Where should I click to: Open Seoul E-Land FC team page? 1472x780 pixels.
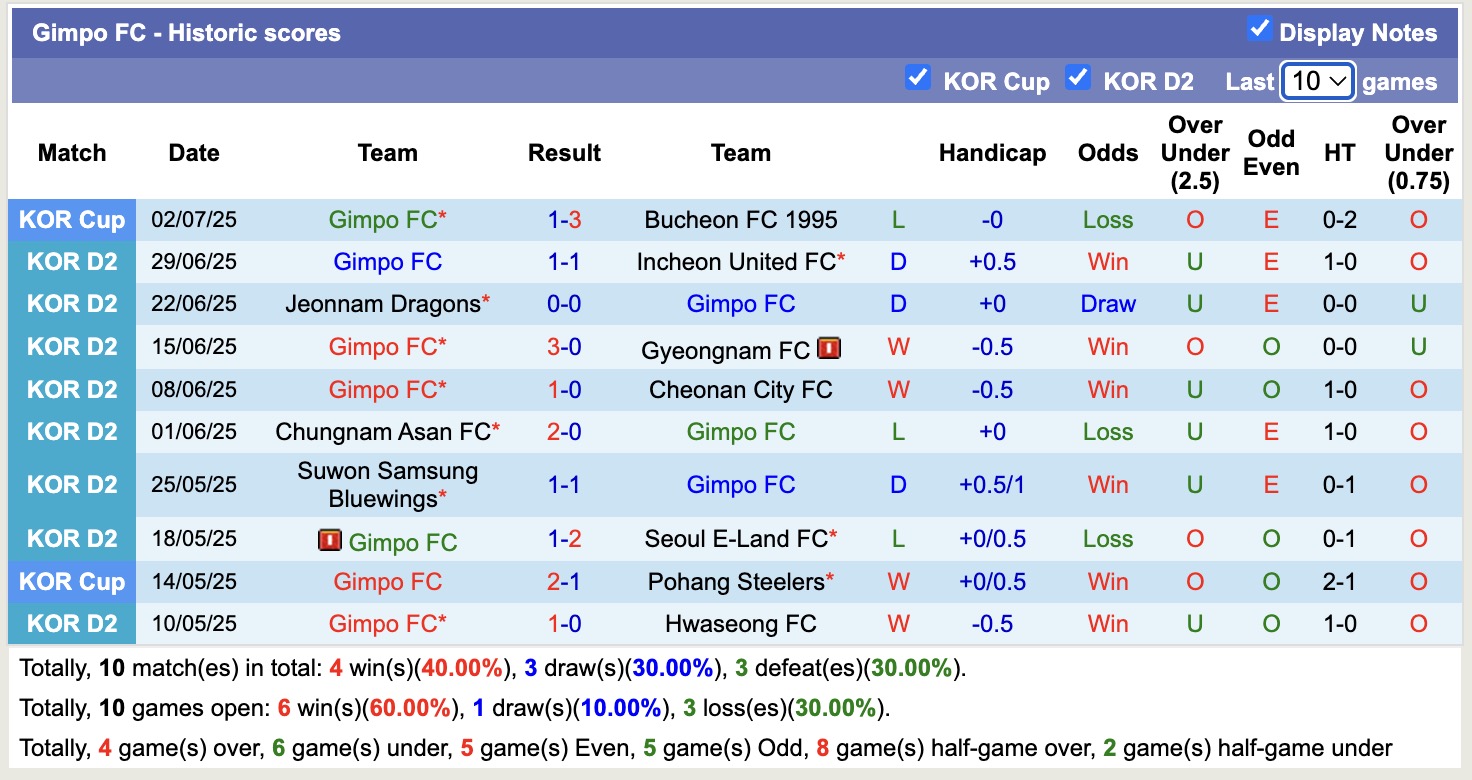735,539
